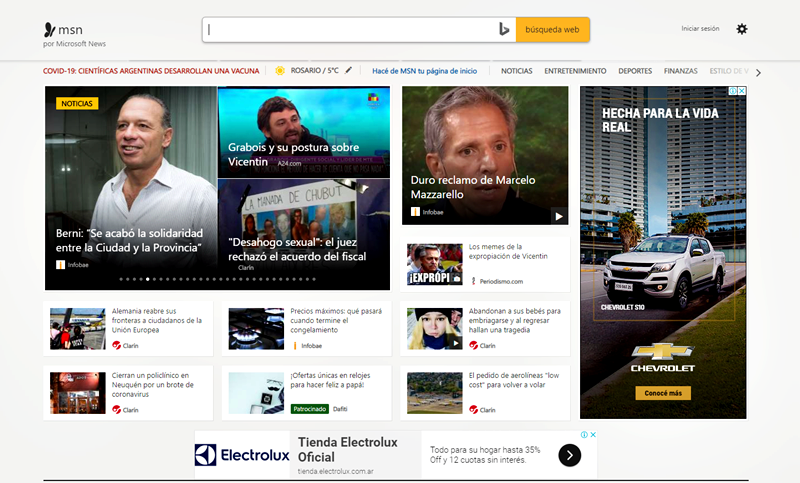The height and width of the screenshot is (483, 800).
Task: Open Los memes de la expropiación article
Action: pyautogui.click(x=508, y=251)
